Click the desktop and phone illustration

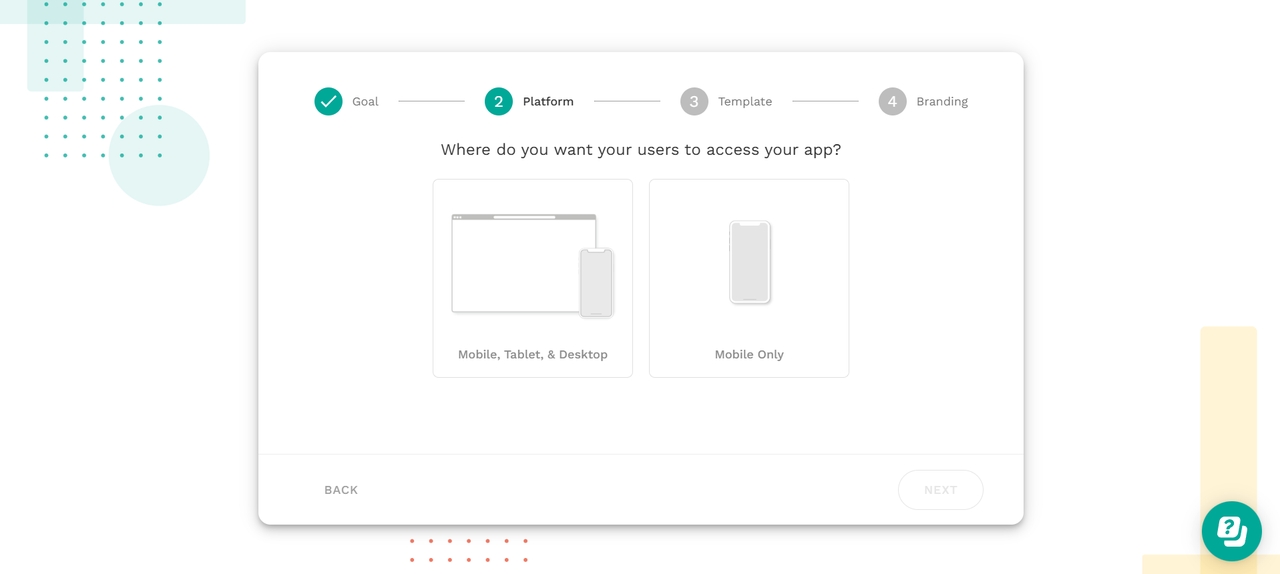[x=533, y=266]
